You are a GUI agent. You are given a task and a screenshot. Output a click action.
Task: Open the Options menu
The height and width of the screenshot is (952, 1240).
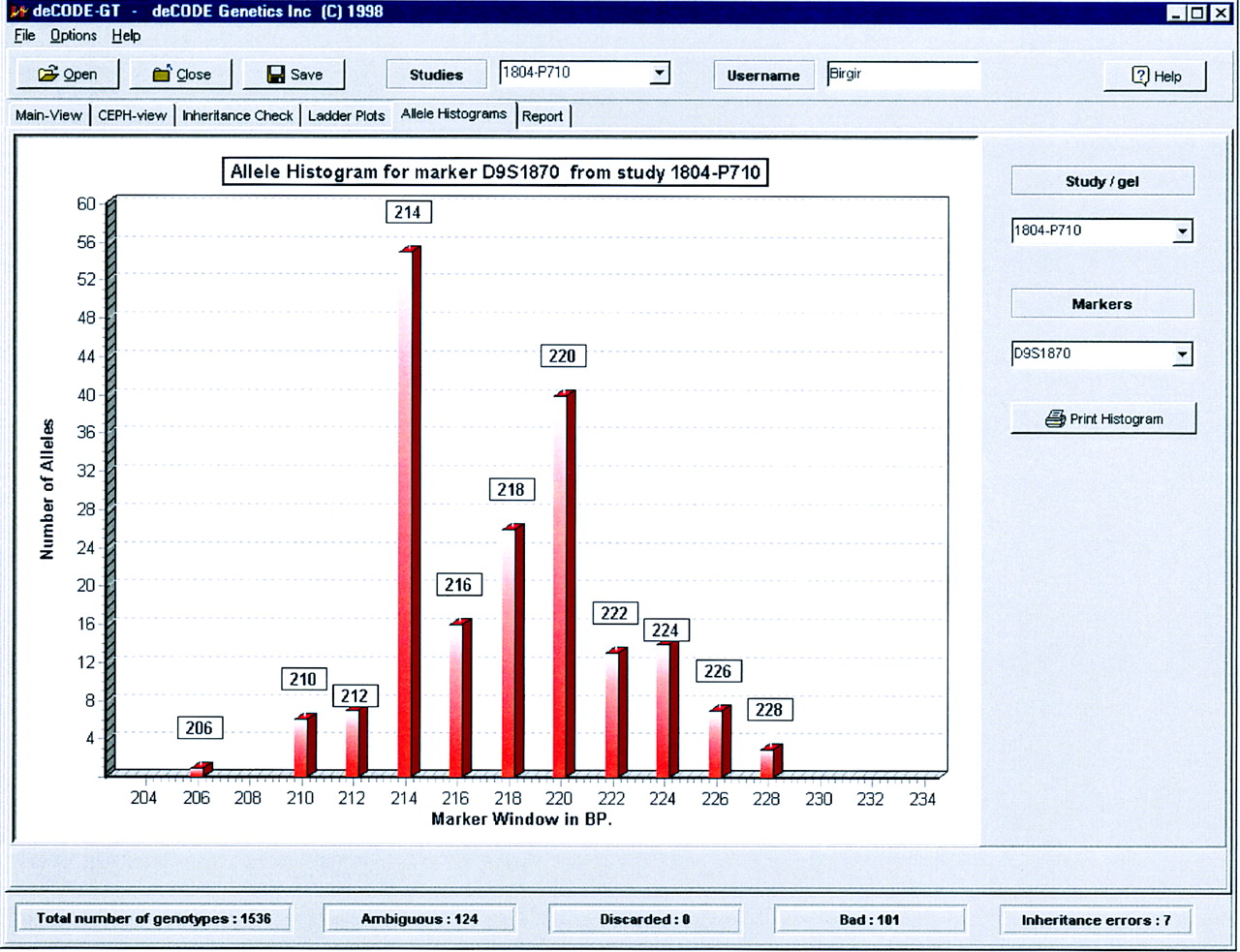[x=74, y=36]
